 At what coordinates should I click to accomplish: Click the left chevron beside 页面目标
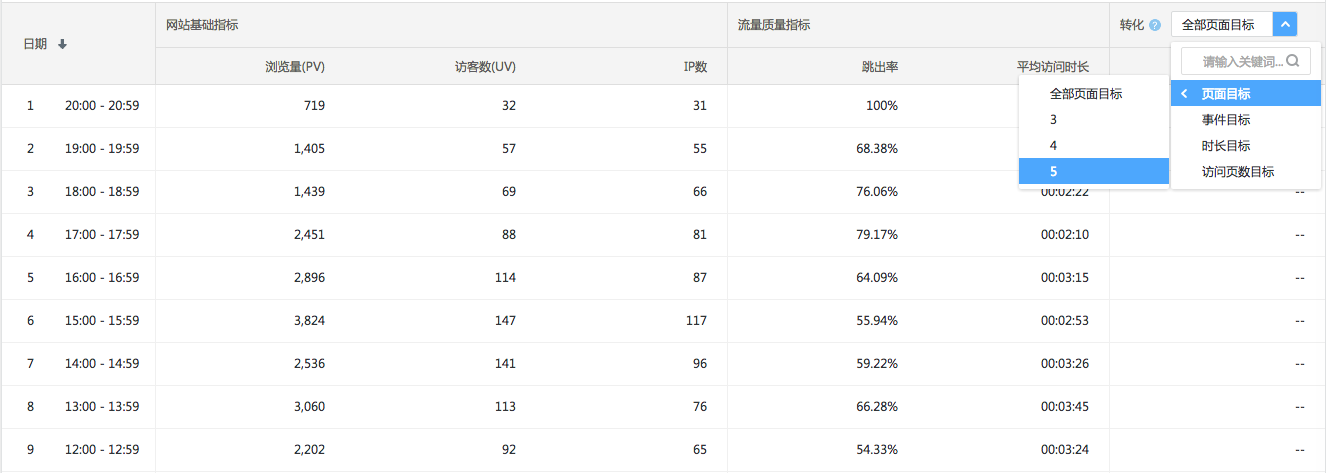pos(1184,94)
